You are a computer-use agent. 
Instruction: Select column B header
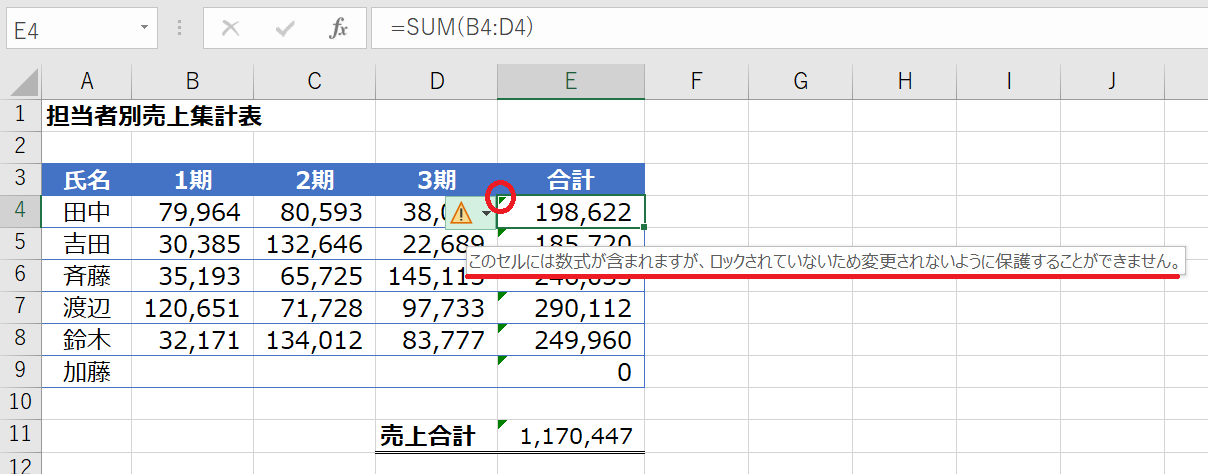tap(192, 82)
